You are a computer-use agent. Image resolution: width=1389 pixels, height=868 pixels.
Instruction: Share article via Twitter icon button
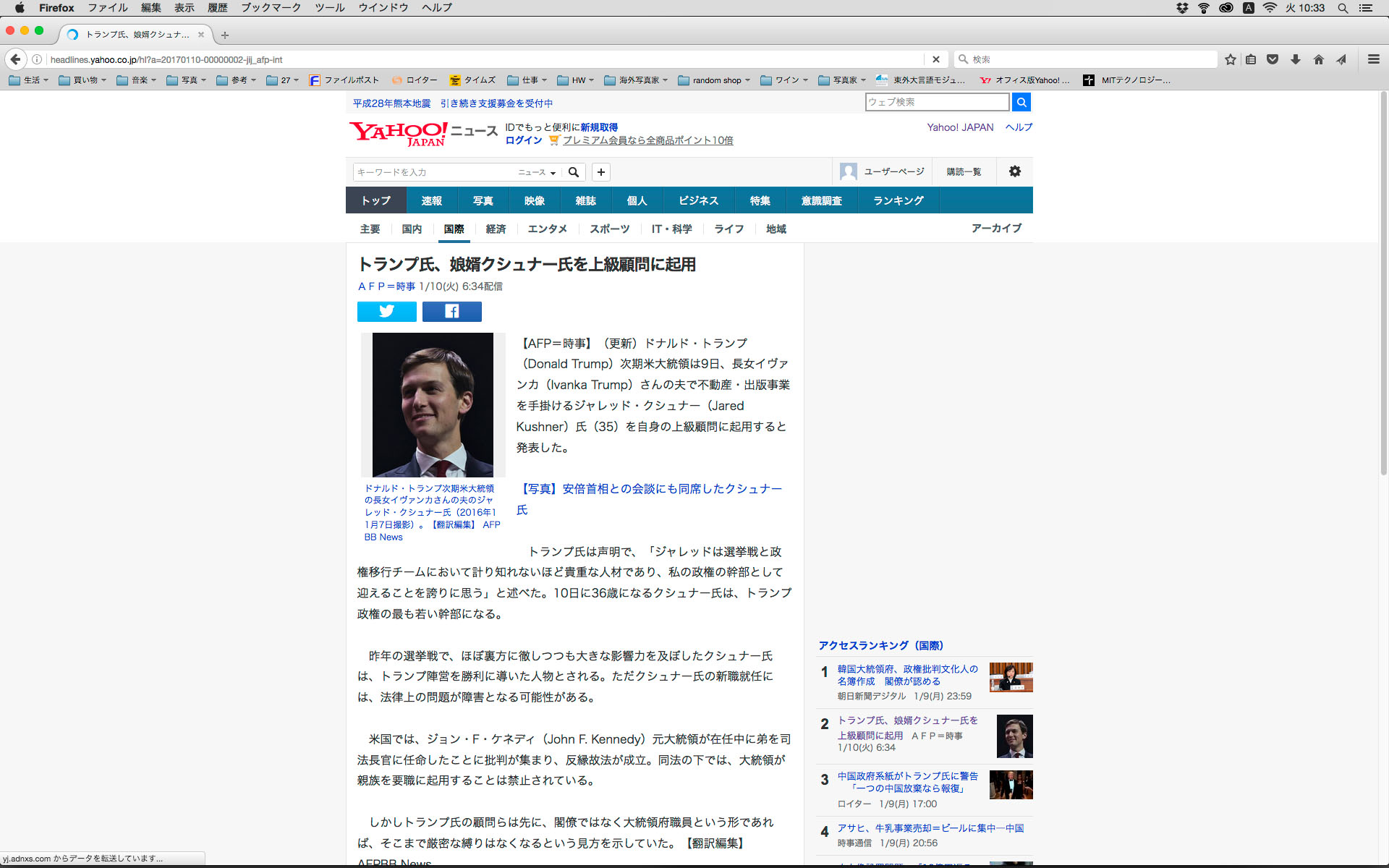386,312
